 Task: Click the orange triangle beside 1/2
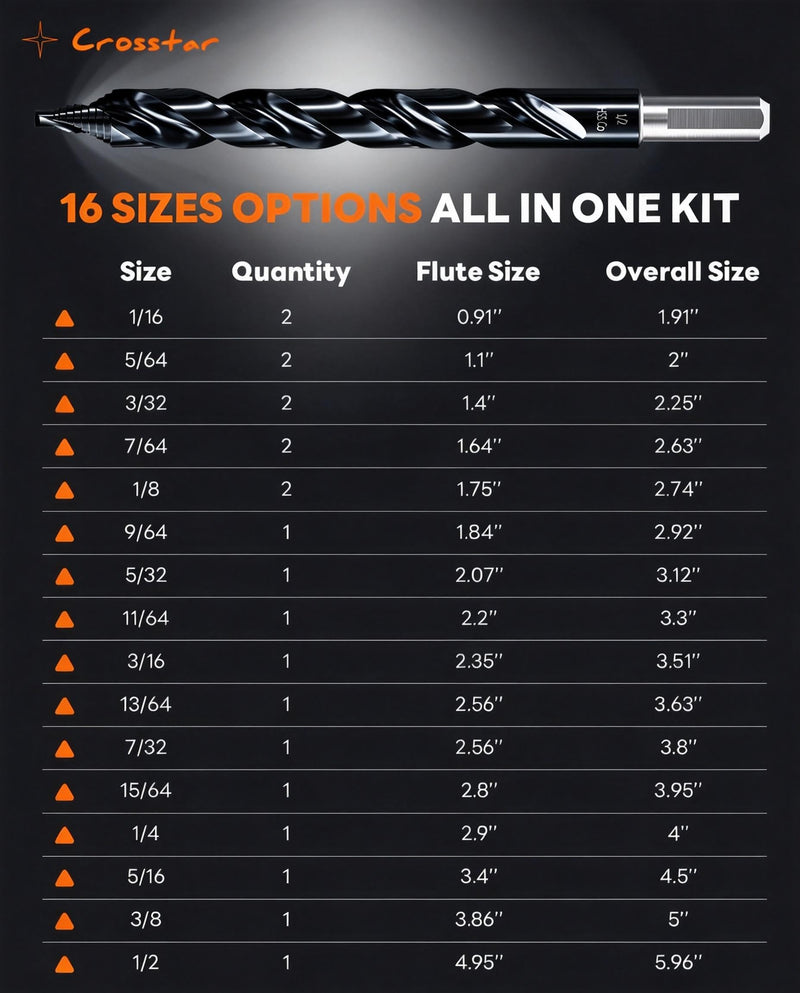[65, 965]
